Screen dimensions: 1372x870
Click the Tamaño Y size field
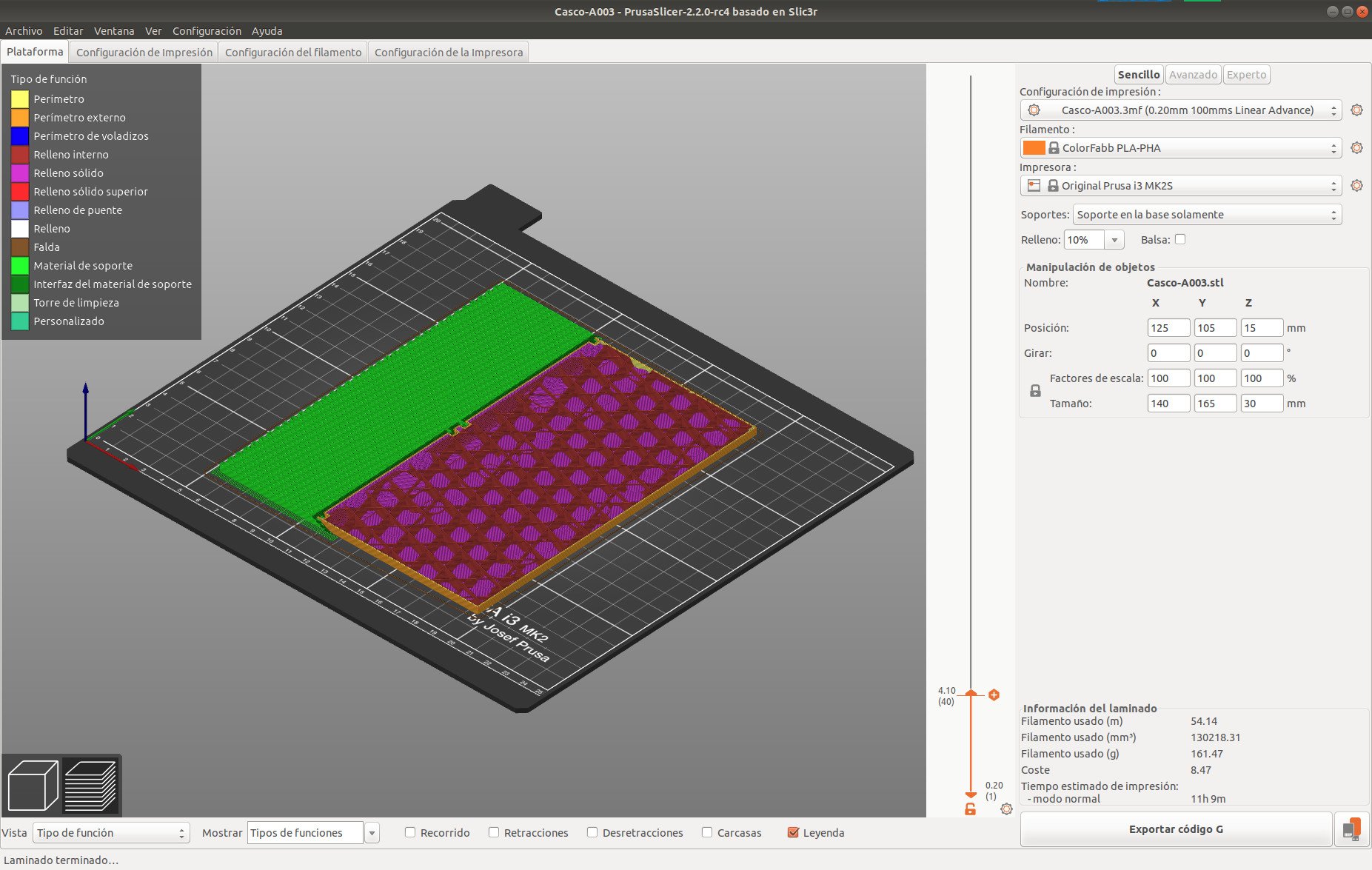point(1215,403)
